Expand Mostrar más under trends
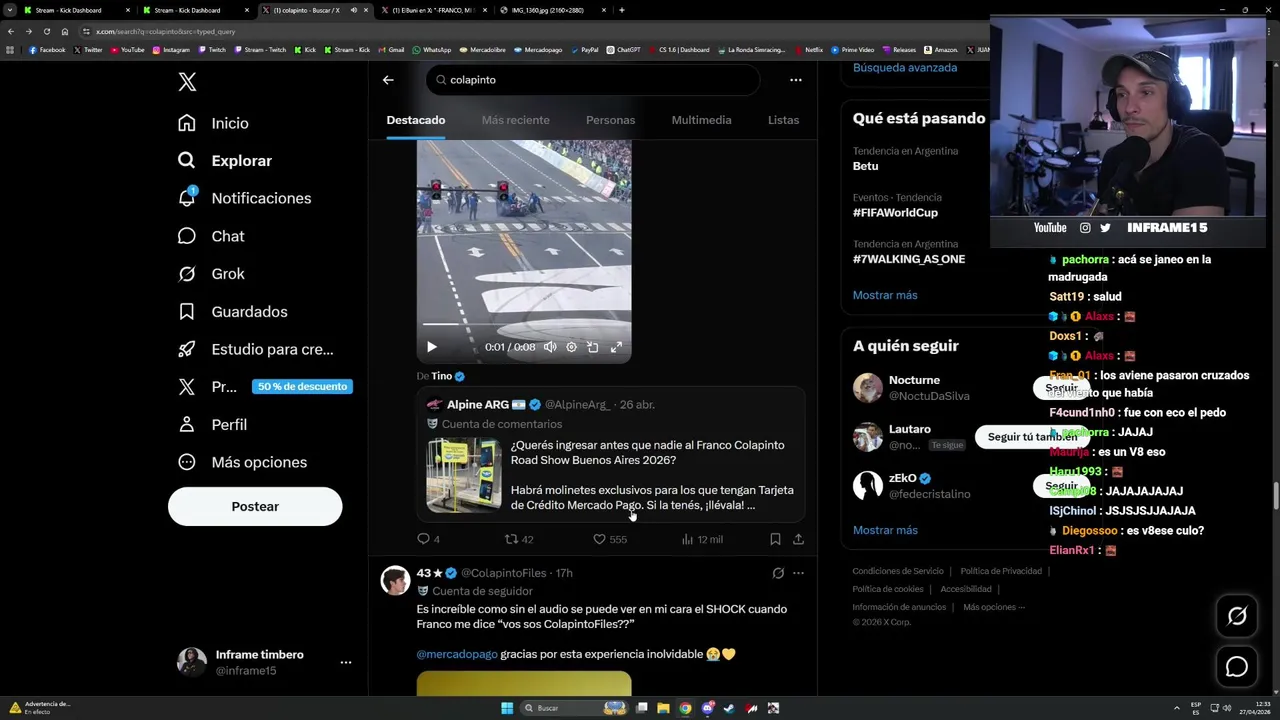The width and height of the screenshot is (1280, 720). (x=885, y=295)
